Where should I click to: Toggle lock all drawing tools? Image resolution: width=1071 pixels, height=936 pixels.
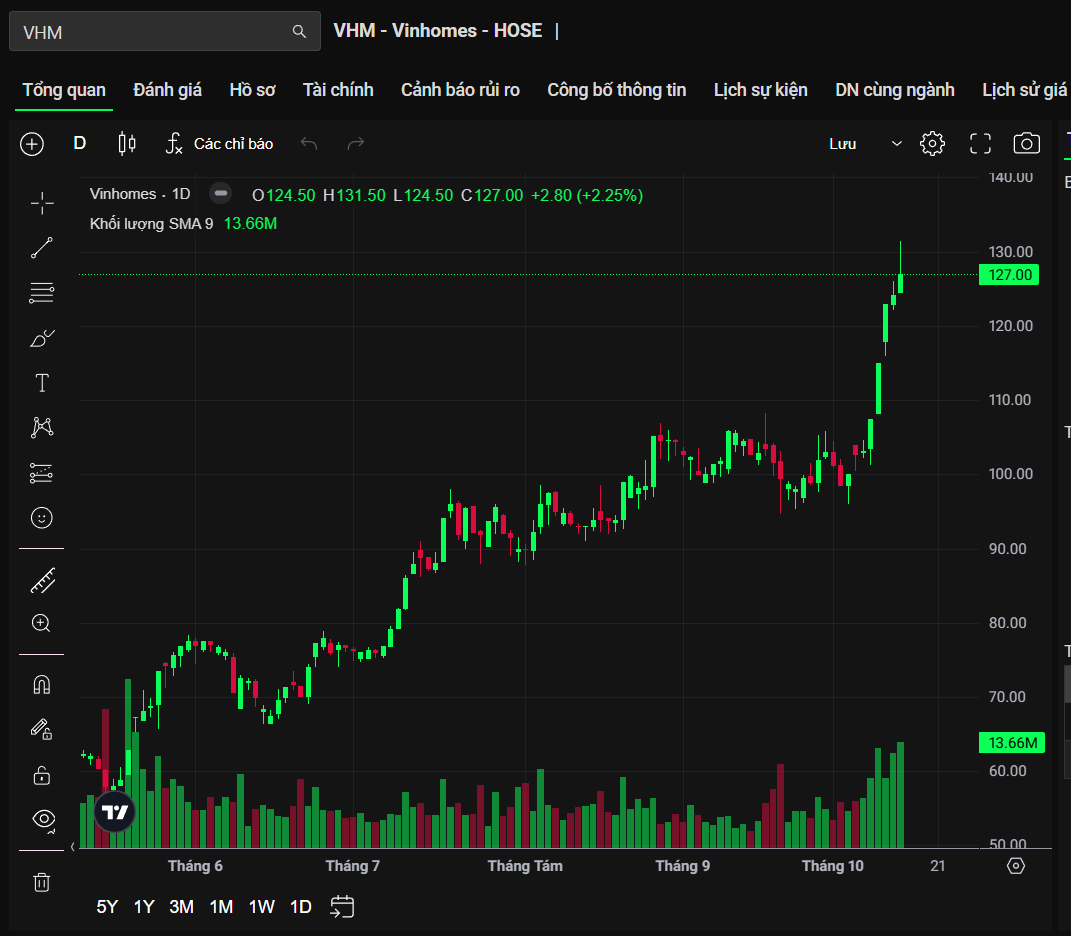coord(42,775)
